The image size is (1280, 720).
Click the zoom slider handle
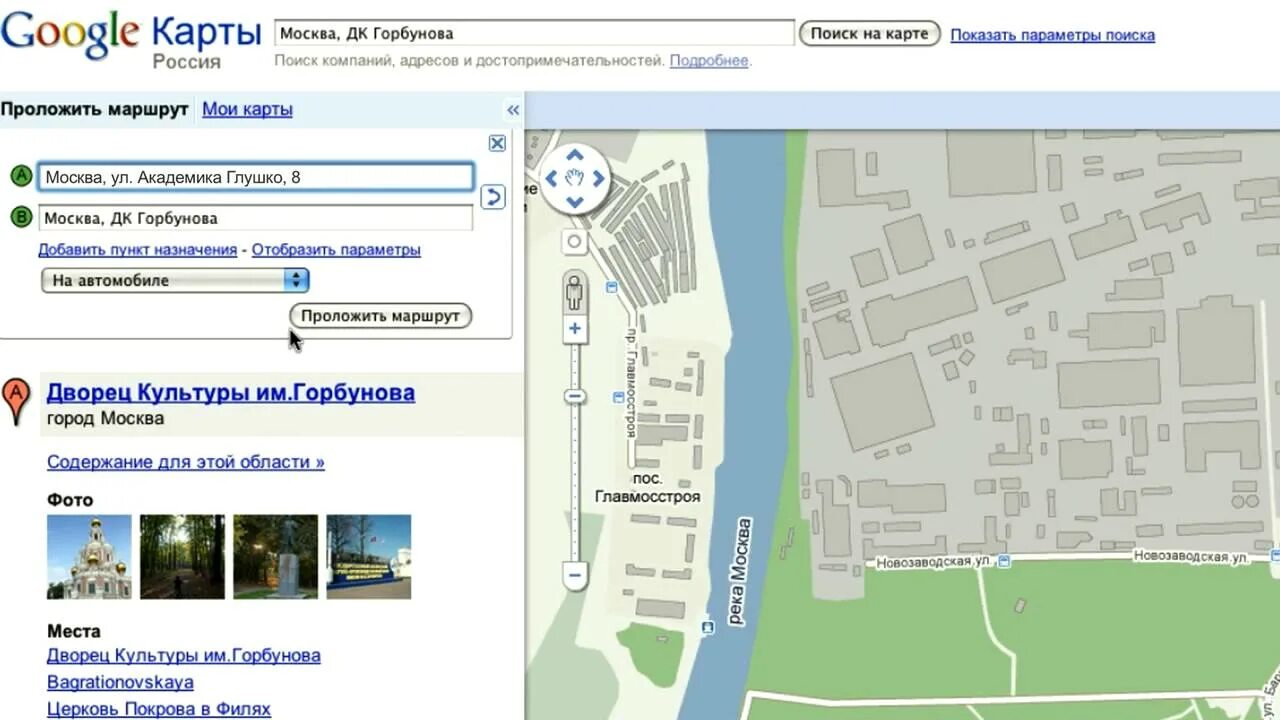pyautogui.click(x=575, y=397)
